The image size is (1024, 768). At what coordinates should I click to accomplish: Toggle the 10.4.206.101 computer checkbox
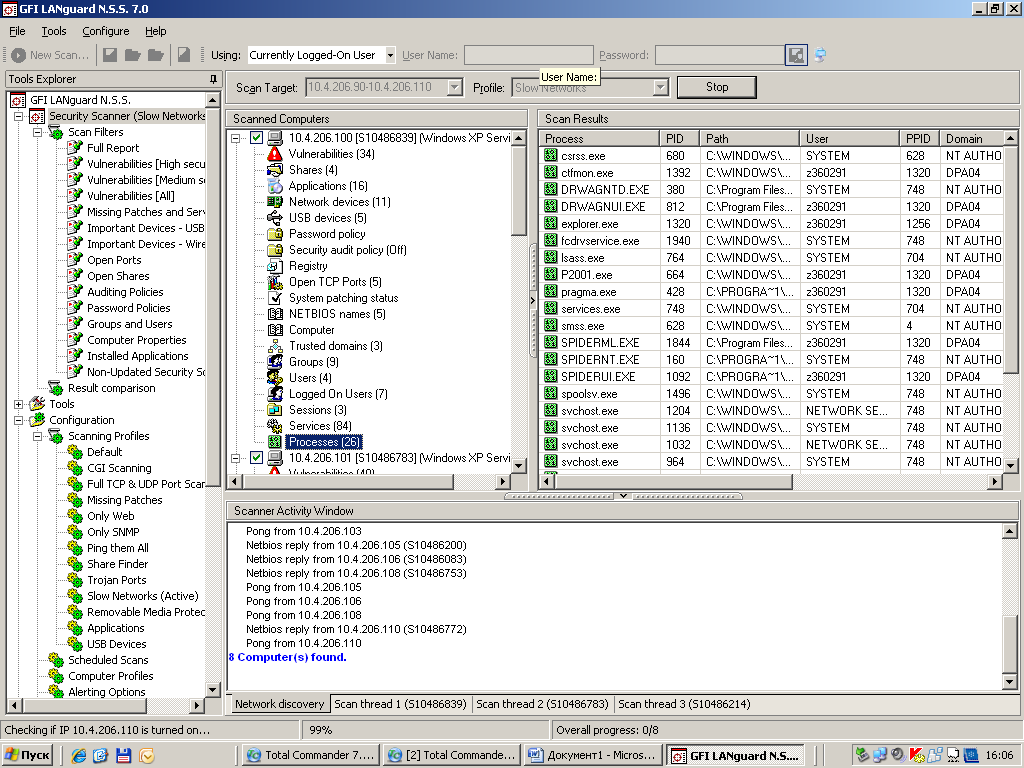tap(256, 458)
